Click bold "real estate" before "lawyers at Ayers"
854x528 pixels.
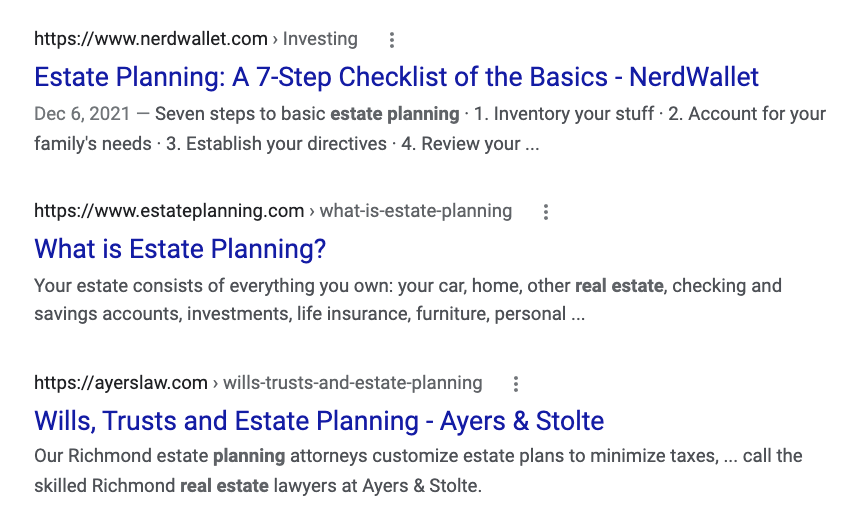[224, 488]
